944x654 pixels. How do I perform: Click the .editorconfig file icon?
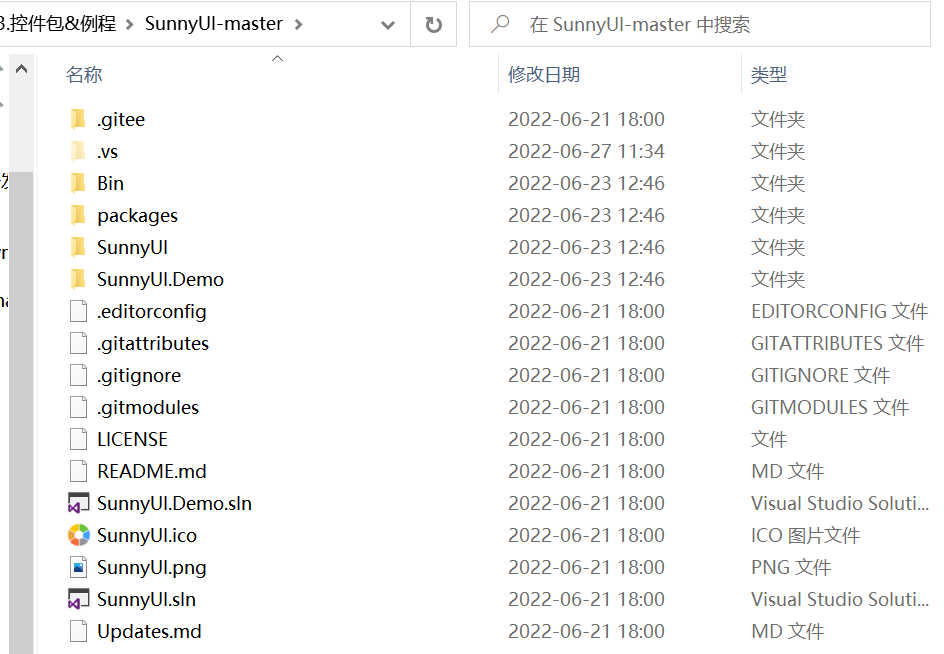pos(78,311)
